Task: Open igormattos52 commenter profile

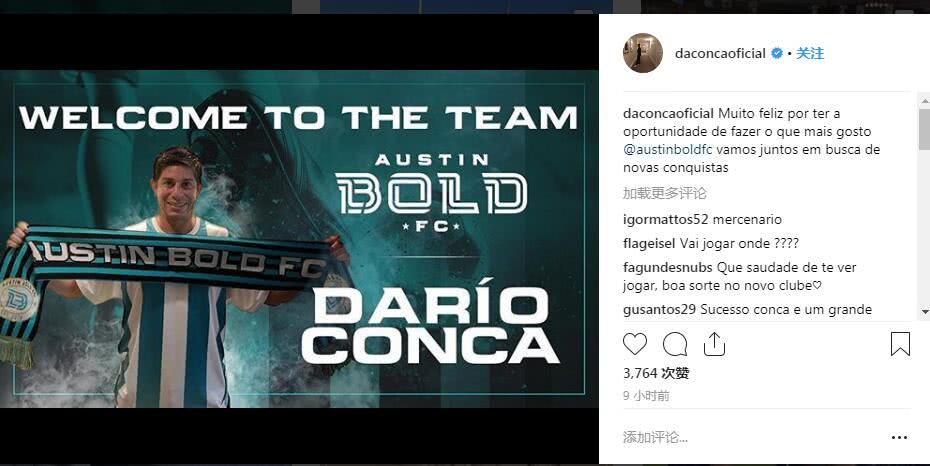Action: (665, 219)
